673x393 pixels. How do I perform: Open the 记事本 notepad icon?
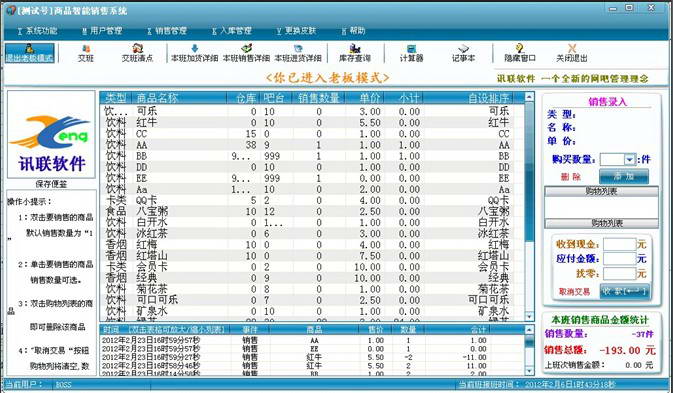click(463, 53)
